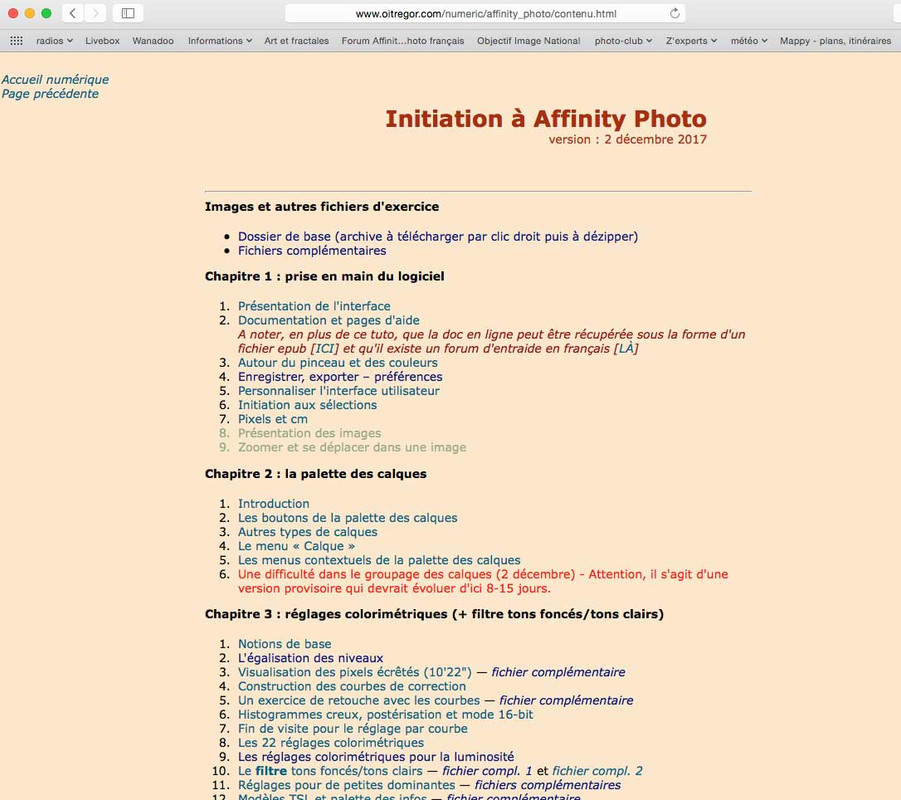Expand the météo bookmarks folder

coord(749,41)
